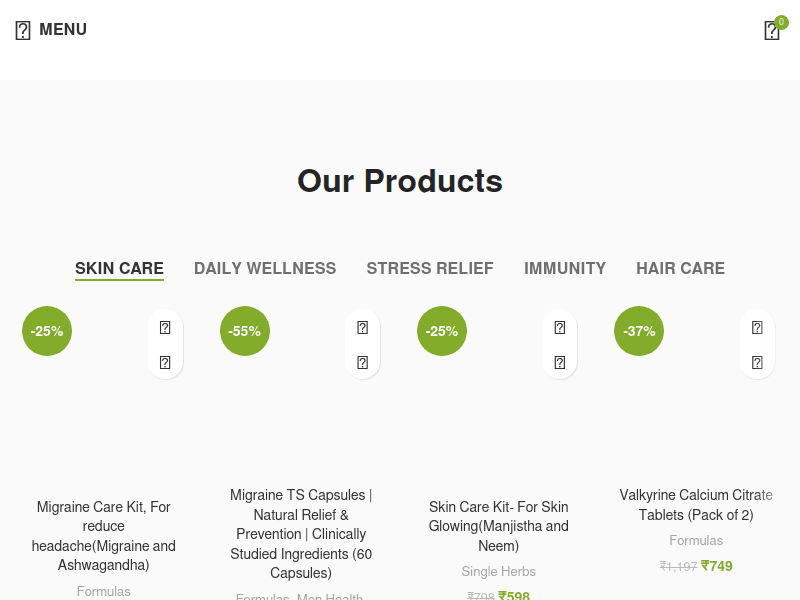800x600 pixels.
Task: View the Skin Care Kit product title
Action: (499, 526)
